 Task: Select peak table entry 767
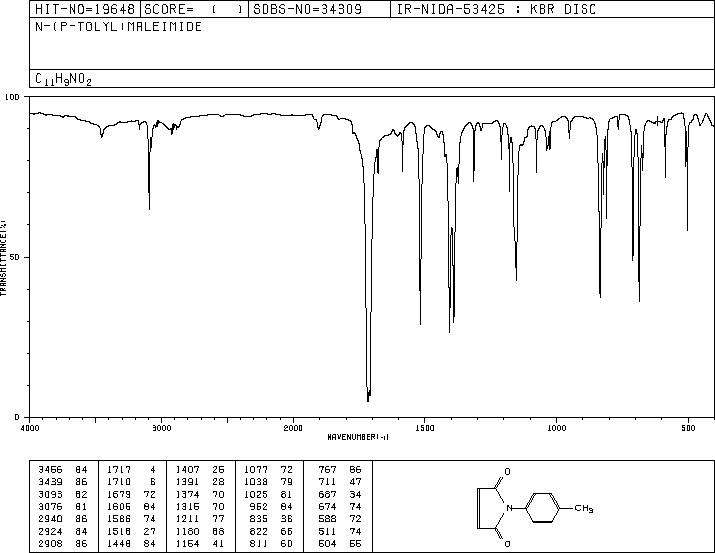point(327,470)
